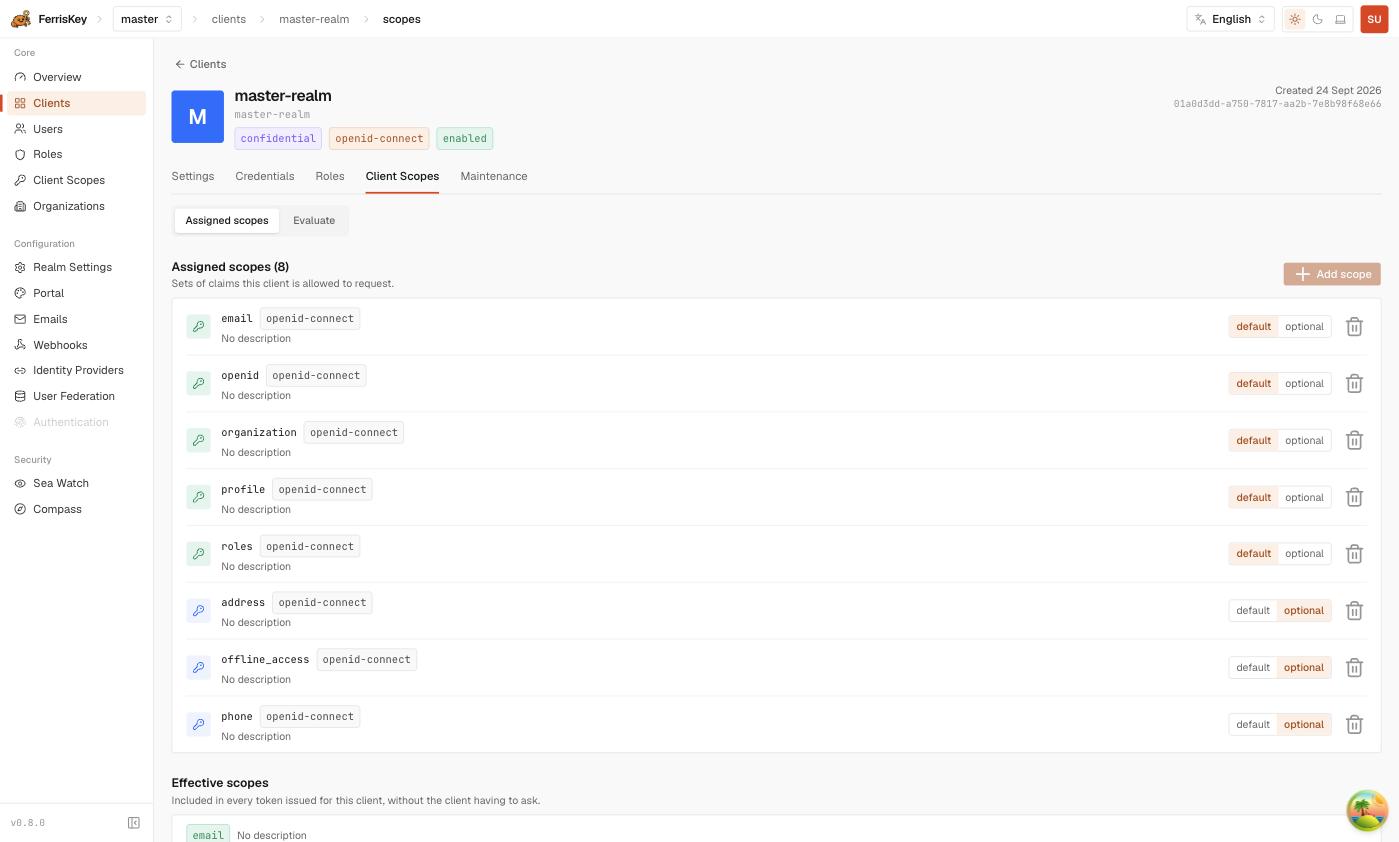Set roles scope to optional

coord(1304,554)
